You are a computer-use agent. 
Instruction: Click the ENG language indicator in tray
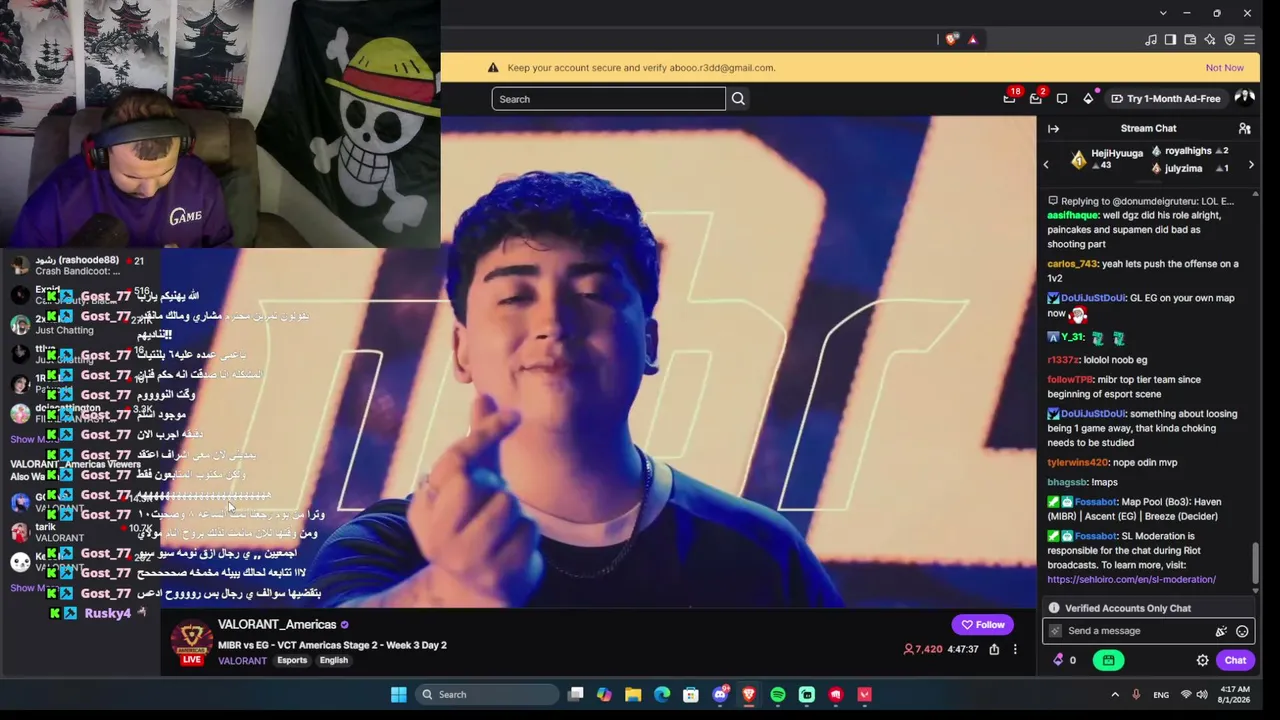tap(1161, 695)
